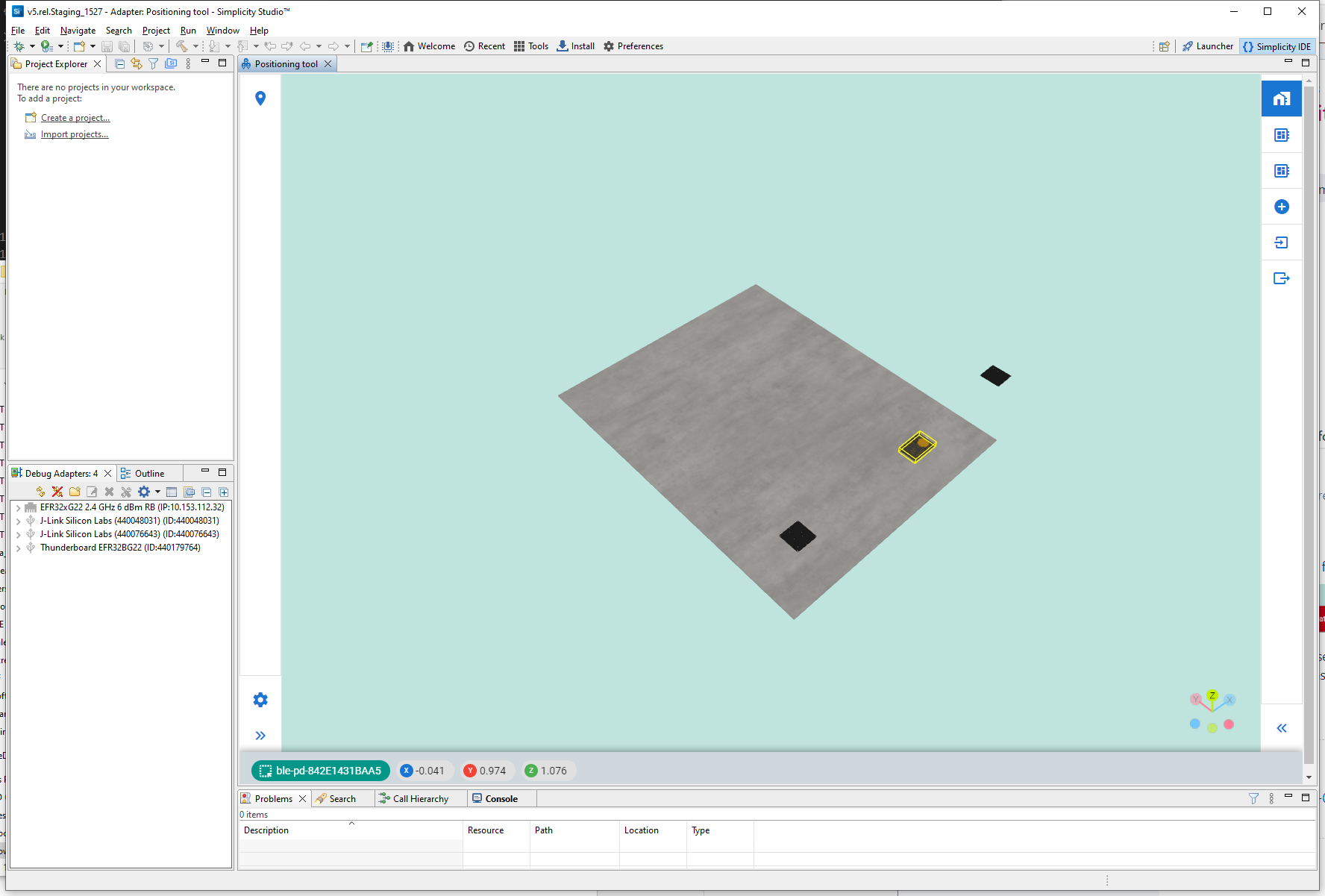Select the home view in Positioning tool
This screenshot has width=1325, height=896.
(1282, 98)
